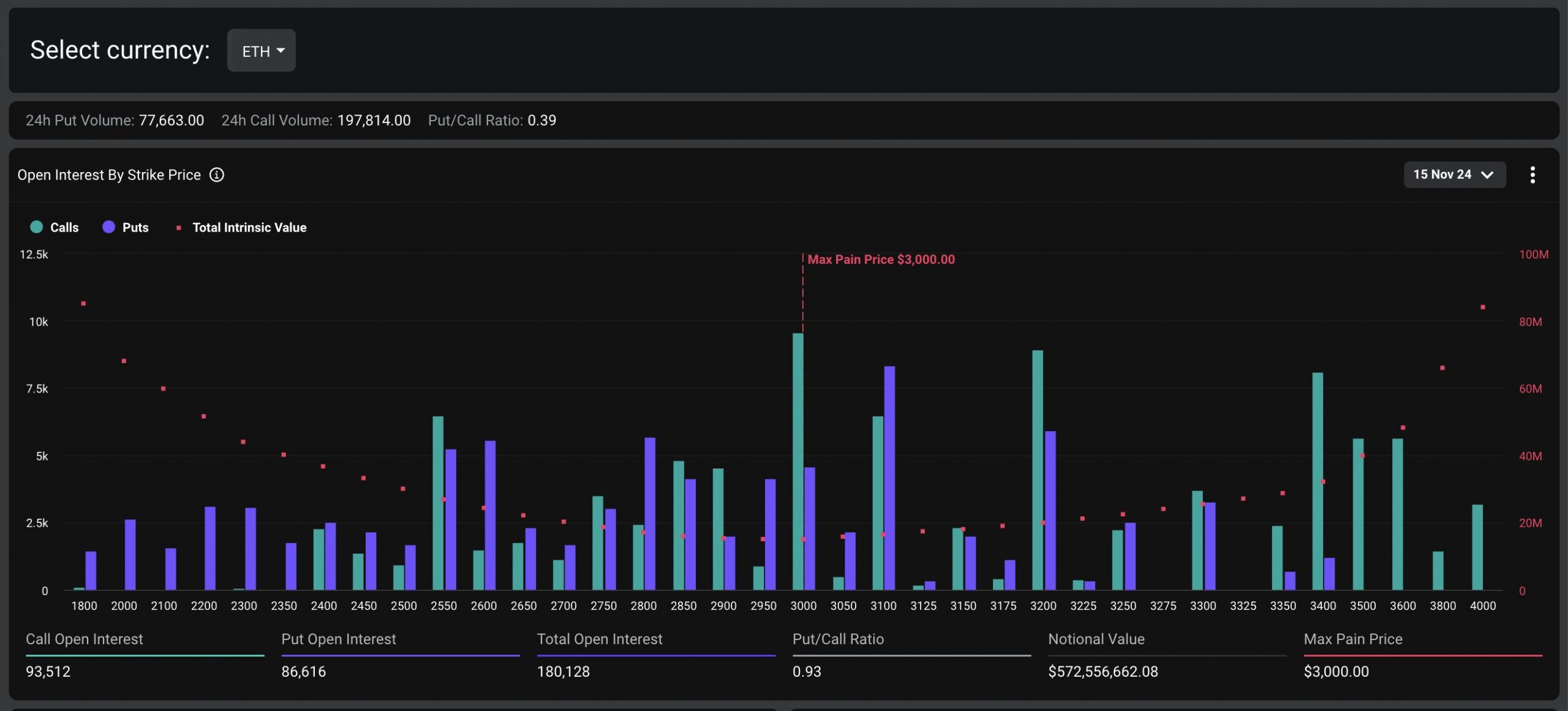Click the Put Open Interest heading
The width and height of the screenshot is (1568, 711).
[x=339, y=639]
